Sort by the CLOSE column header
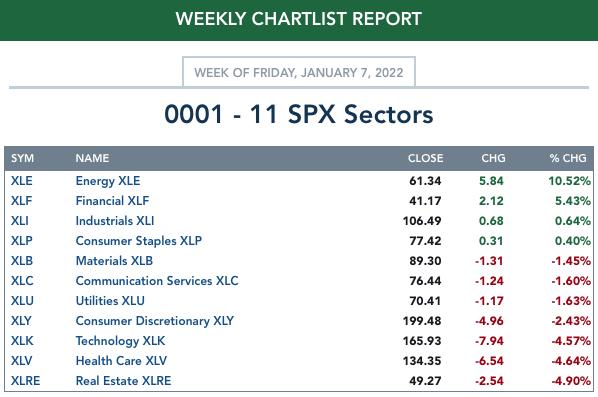 425,158
